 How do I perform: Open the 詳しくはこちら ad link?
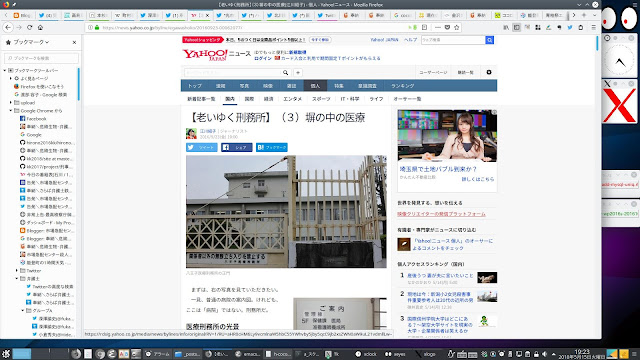click(x=478, y=179)
